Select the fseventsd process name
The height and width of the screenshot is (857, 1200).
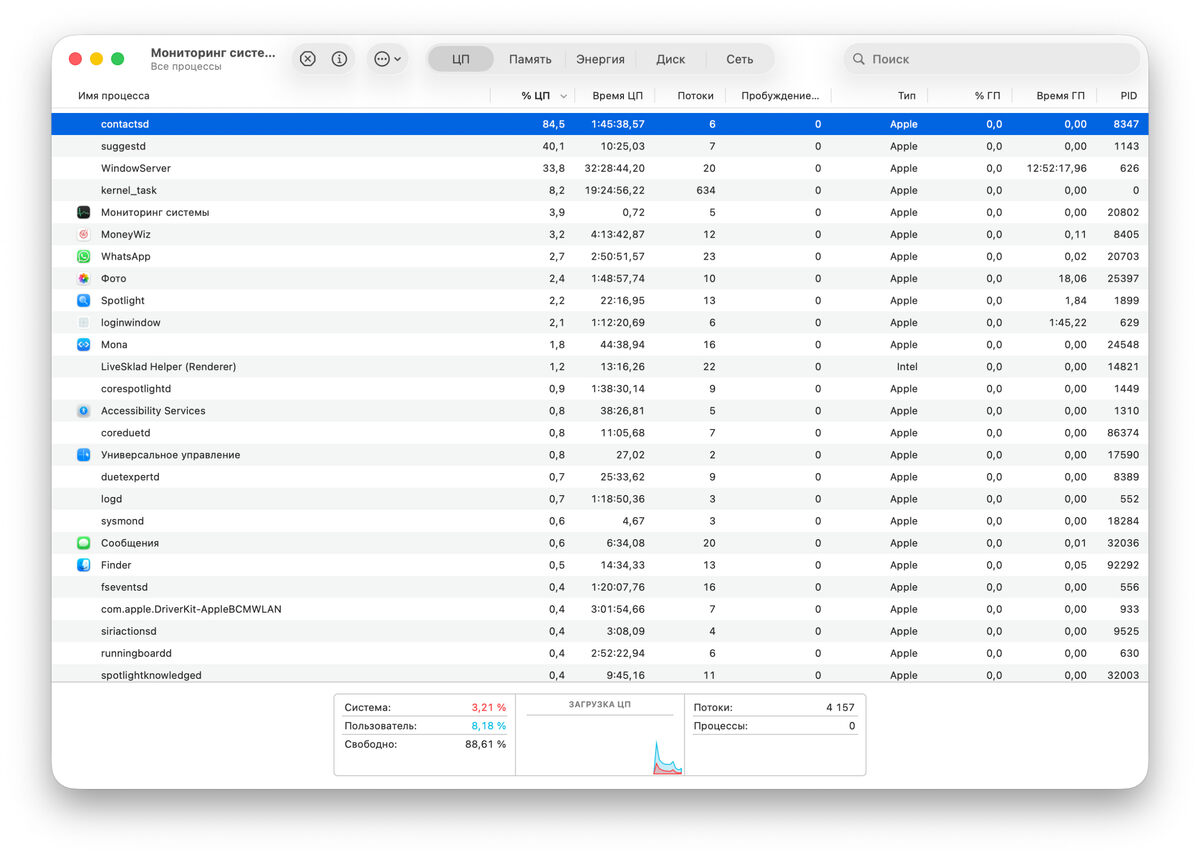[x=124, y=587]
